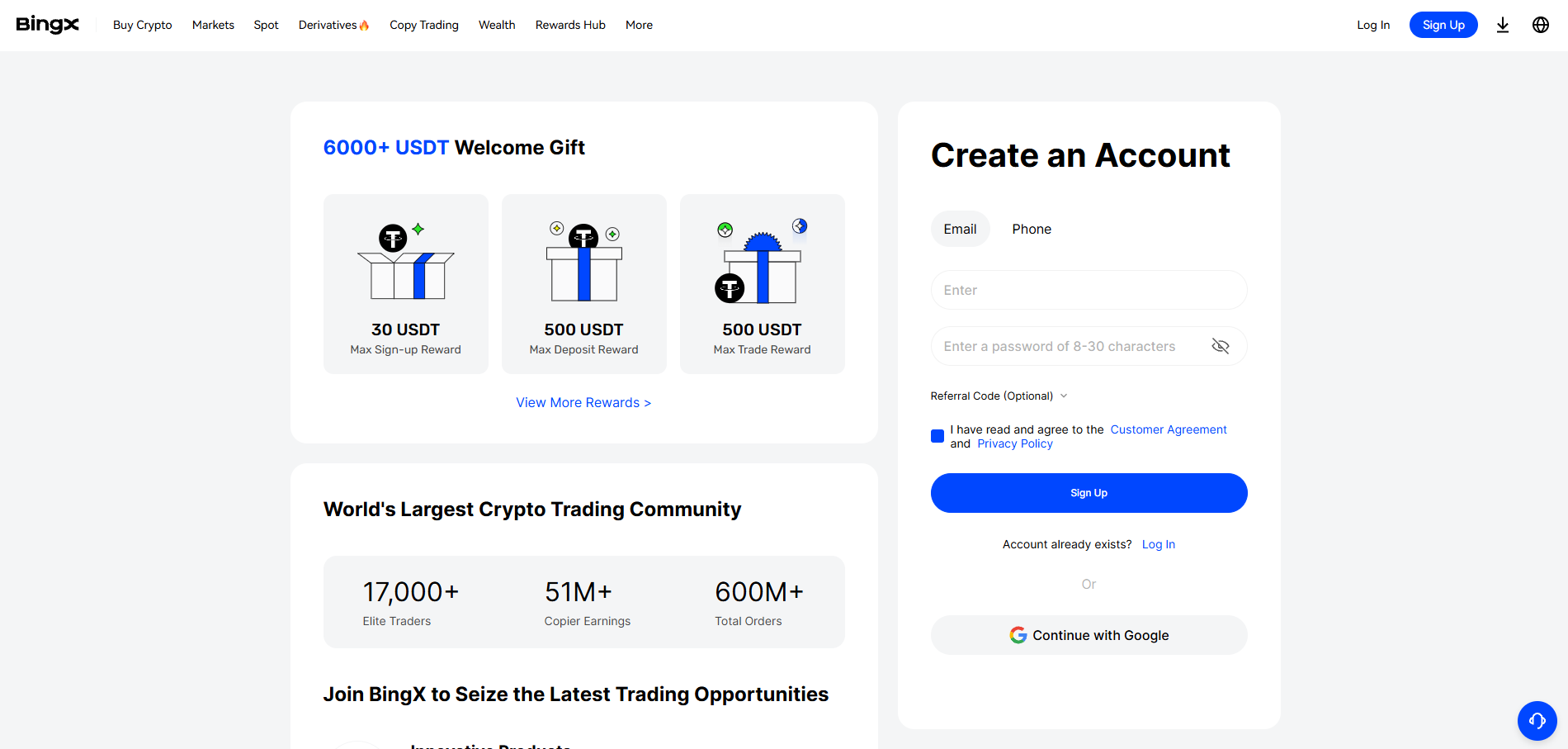Focus the email Enter input field

click(x=1089, y=290)
